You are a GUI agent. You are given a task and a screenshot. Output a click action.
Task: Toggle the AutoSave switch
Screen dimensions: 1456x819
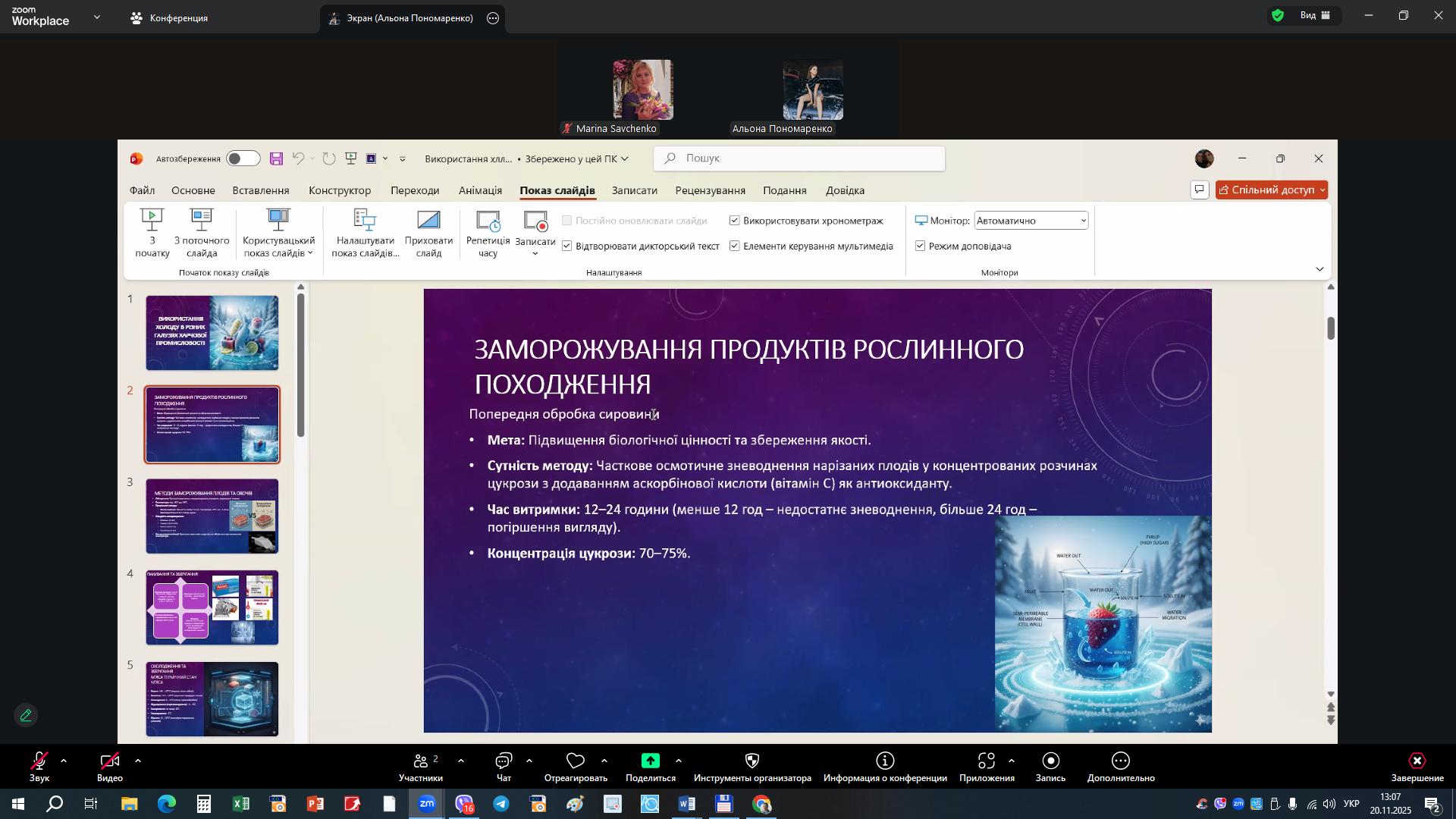243,158
